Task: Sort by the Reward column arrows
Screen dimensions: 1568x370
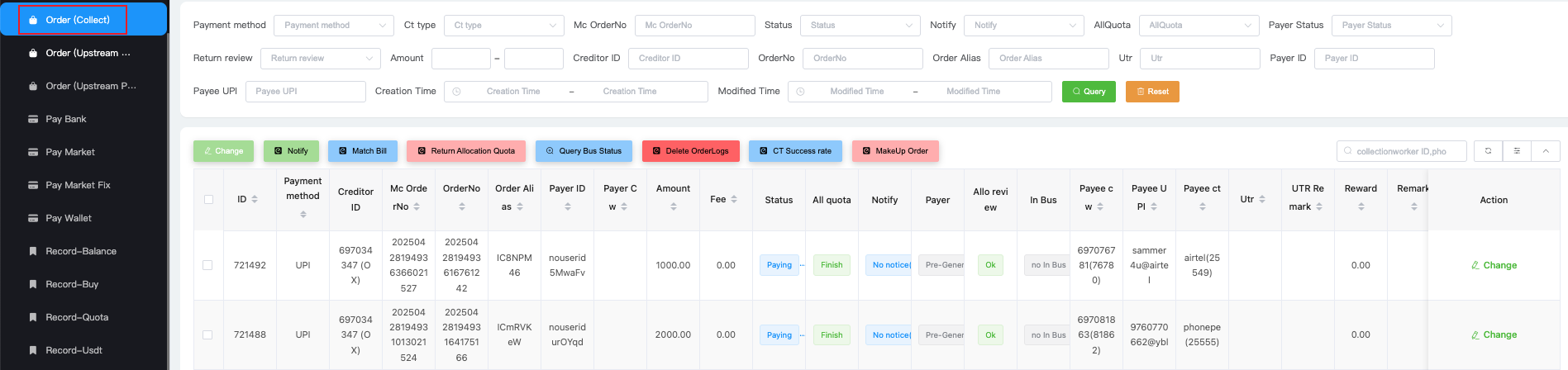Action: tap(1361, 206)
